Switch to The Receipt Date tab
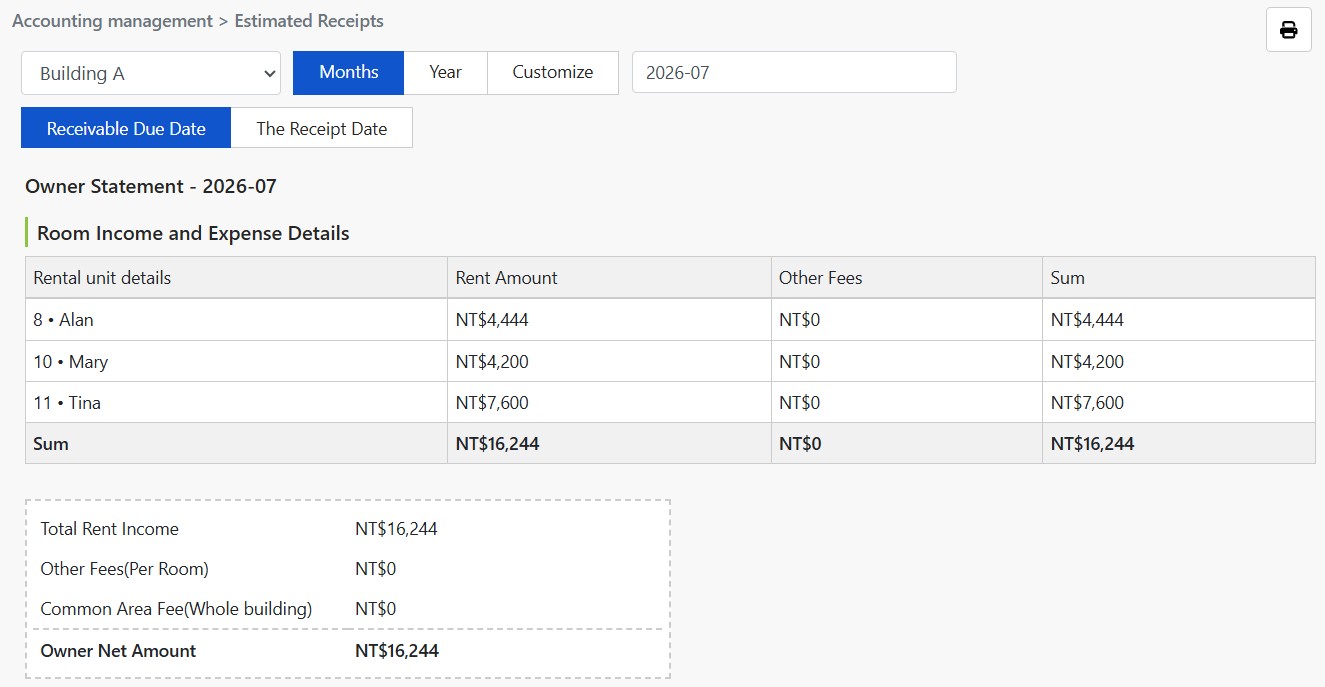The width and height of the screenshot is (1325, 687). click(x=322, y=128)
